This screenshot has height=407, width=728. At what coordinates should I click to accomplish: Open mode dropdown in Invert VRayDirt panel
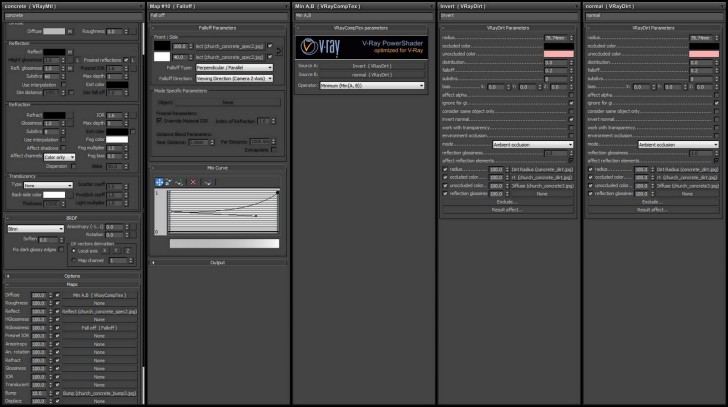(533, 145)
